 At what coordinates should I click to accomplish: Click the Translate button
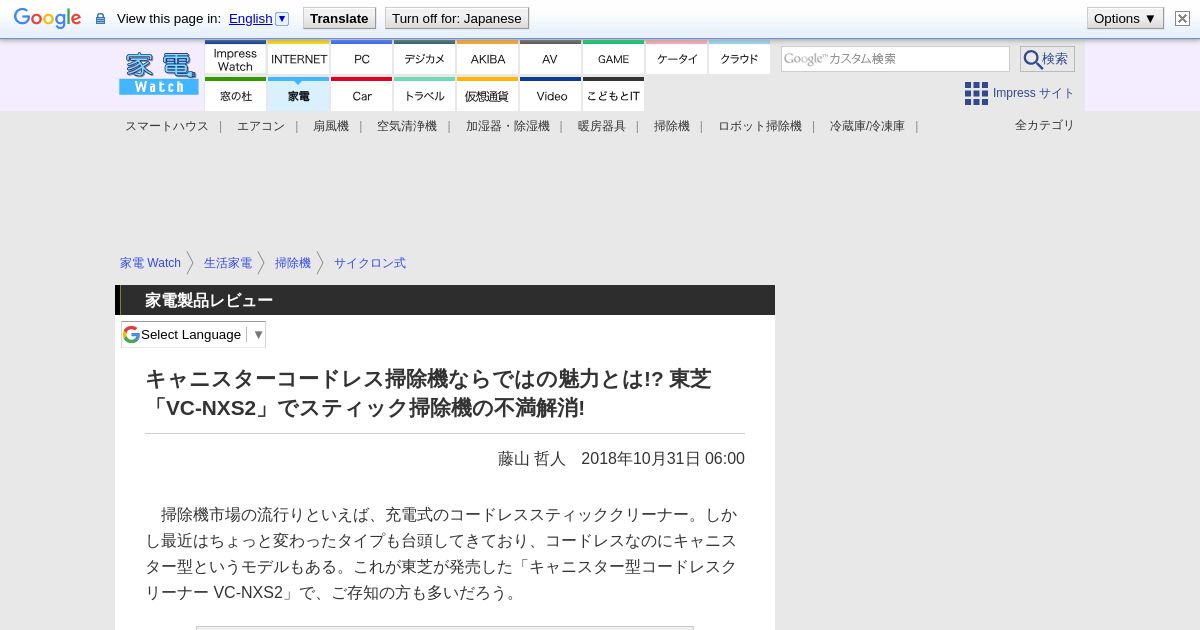(x=339, y=18)
